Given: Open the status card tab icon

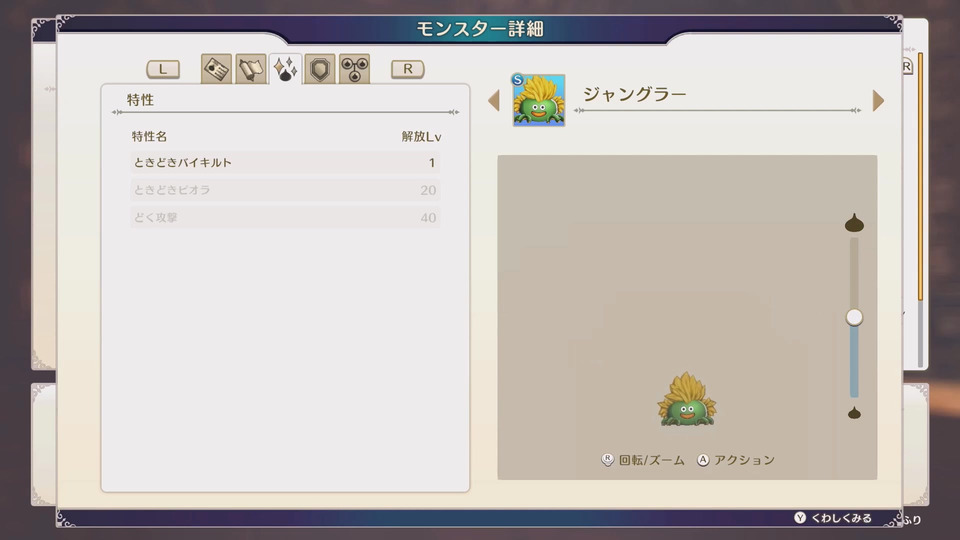Looking at the screenshot, I should coord(216,69).
